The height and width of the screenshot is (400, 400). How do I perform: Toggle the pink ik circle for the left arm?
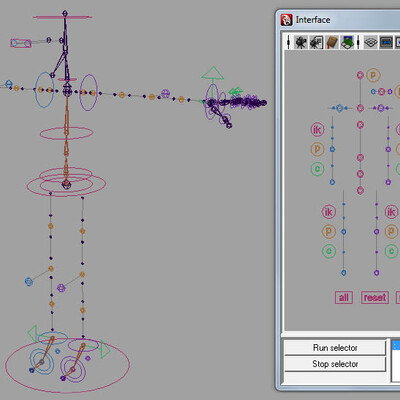pos(317,129)
